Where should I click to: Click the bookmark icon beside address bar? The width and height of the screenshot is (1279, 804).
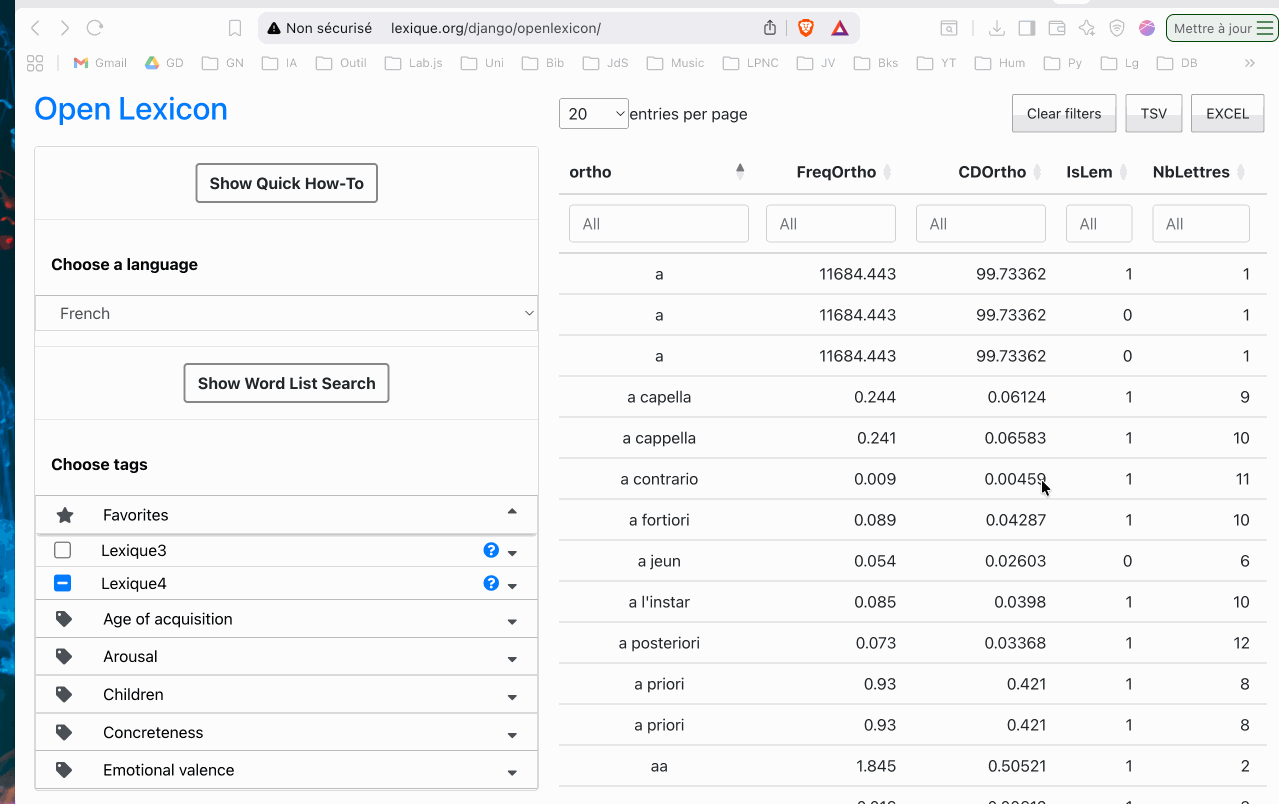(235, 28)
